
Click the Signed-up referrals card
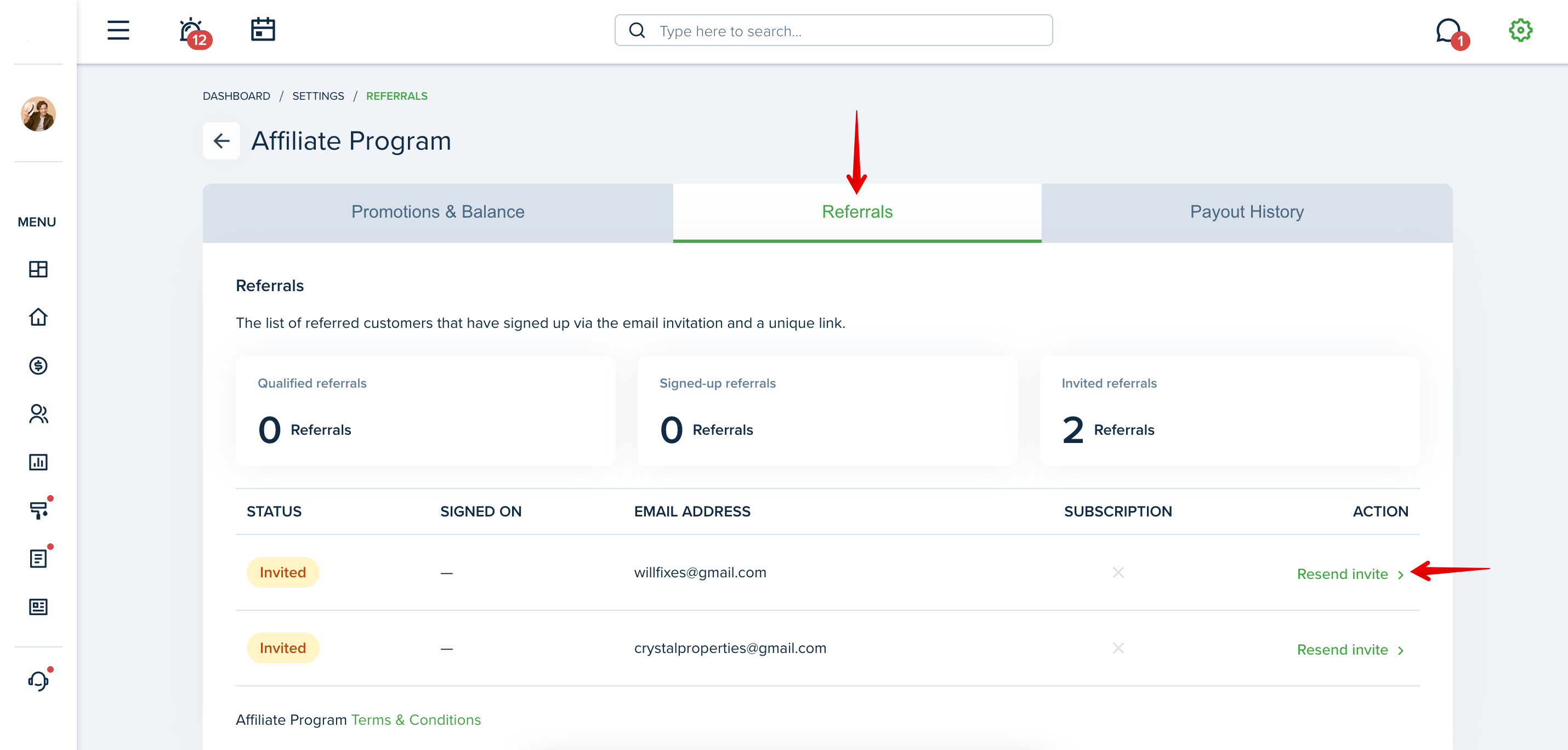(827, 412)
